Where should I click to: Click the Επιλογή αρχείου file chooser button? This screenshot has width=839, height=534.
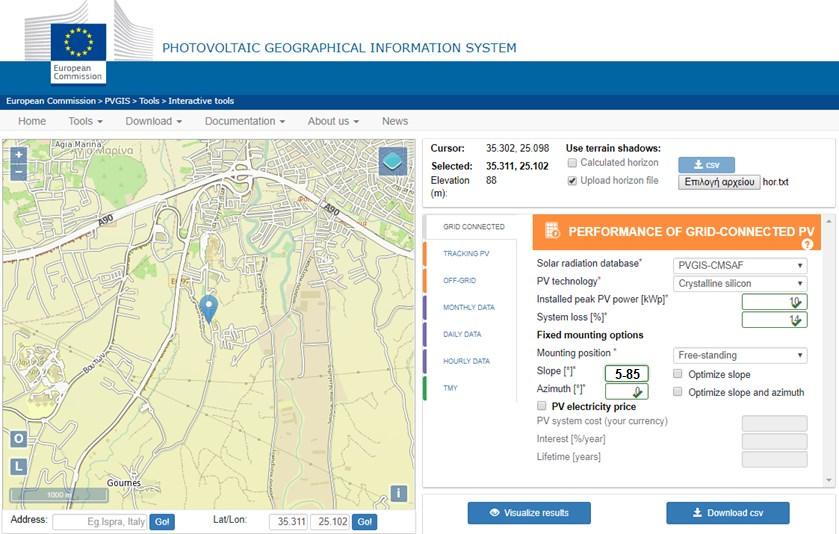coord(719,182)
